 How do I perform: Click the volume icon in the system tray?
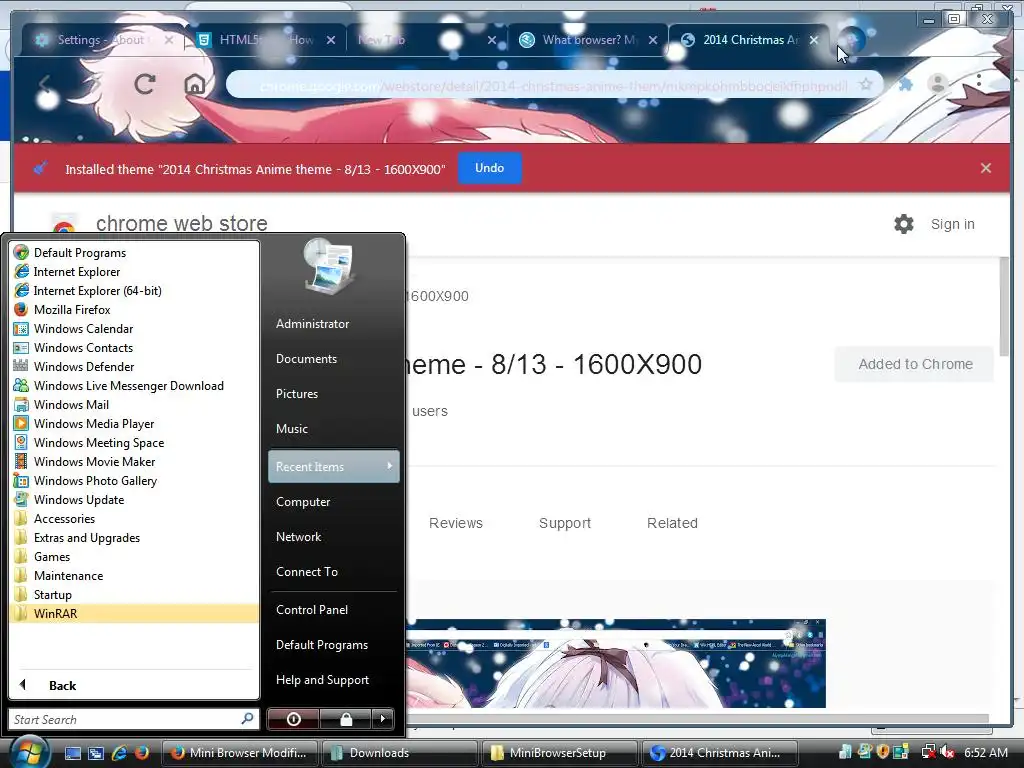948,752
